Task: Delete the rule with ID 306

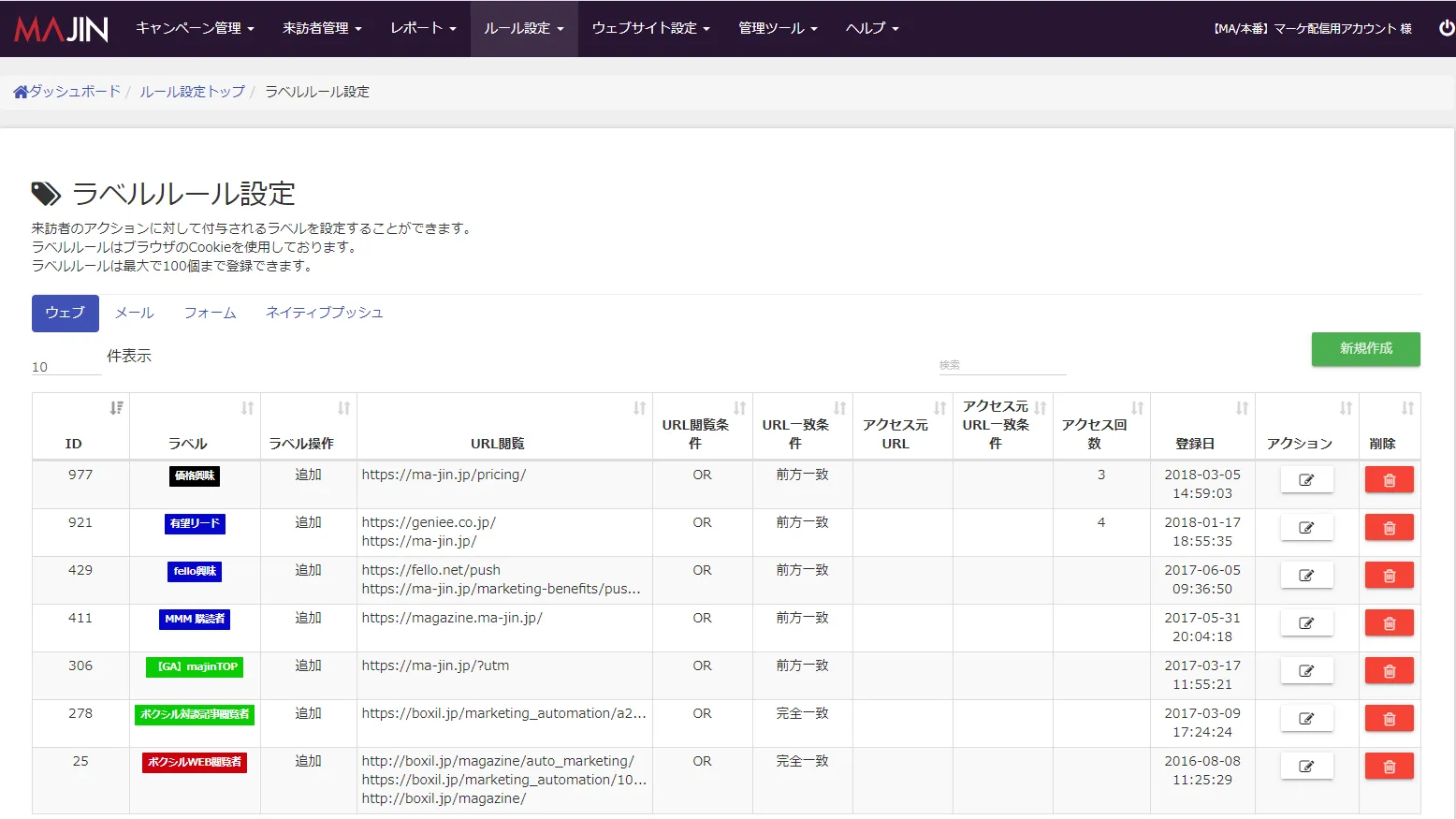Action: click(x=1390, y=671)
